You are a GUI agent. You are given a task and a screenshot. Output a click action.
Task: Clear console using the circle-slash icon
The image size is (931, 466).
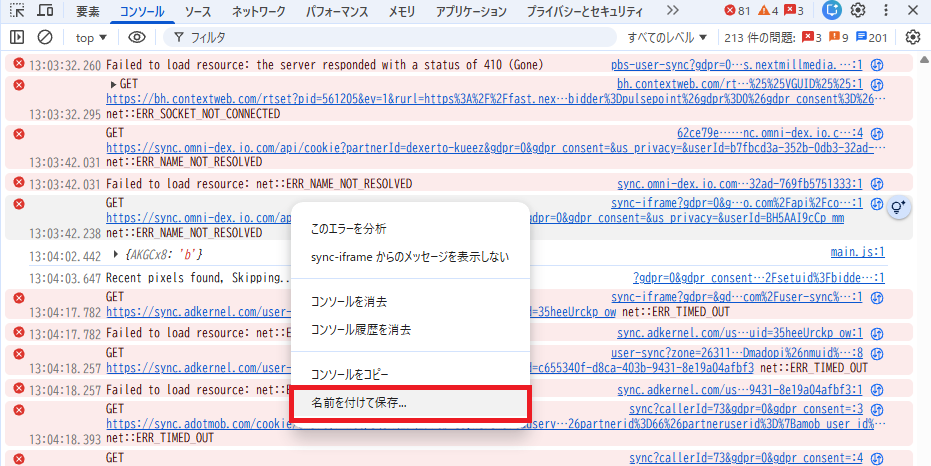tap(45, 38)
